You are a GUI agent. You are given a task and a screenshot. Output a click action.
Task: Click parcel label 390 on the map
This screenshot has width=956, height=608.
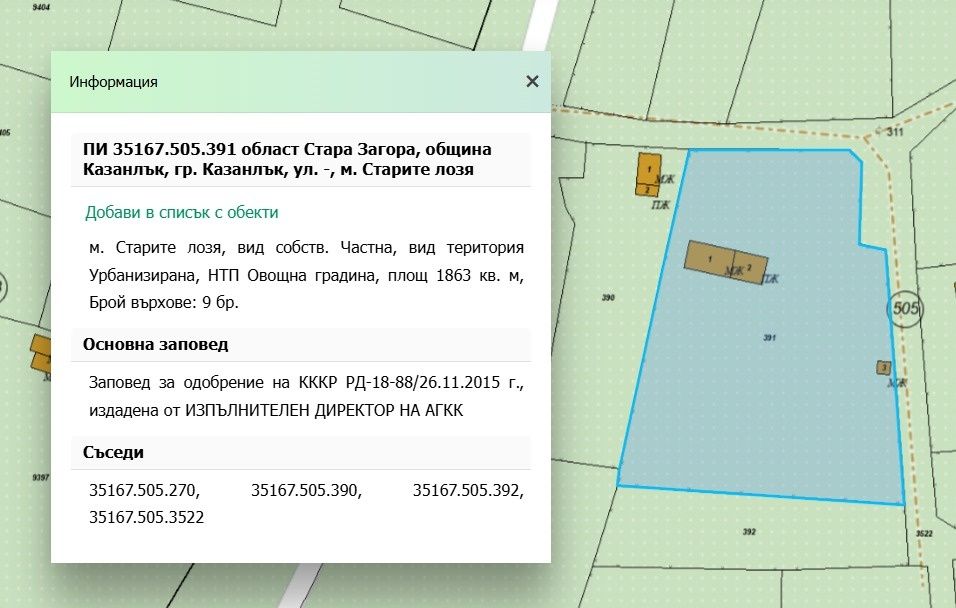pos(608,298)
